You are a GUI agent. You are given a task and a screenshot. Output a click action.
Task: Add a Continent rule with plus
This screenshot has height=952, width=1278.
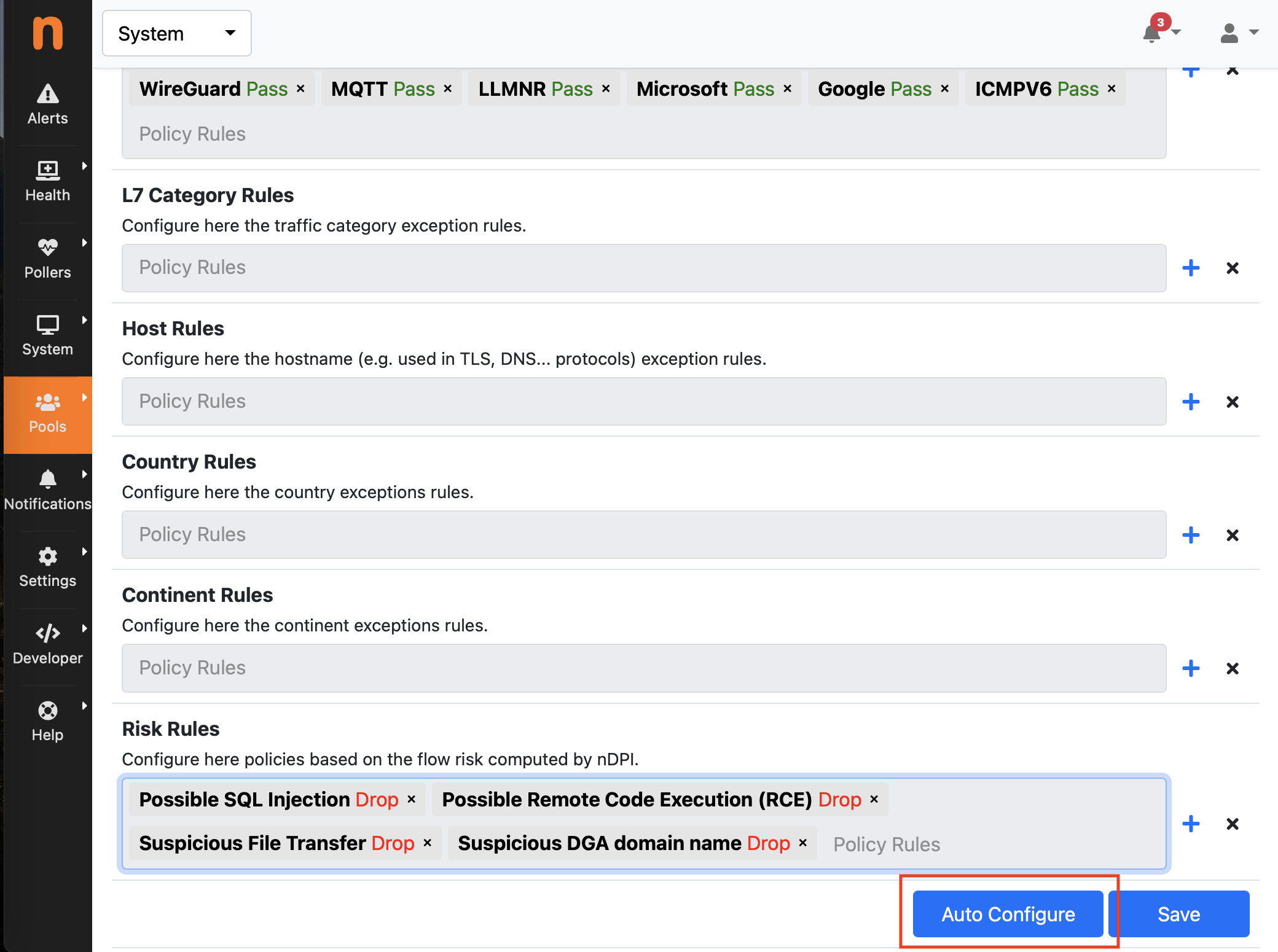pos(1191,668)
